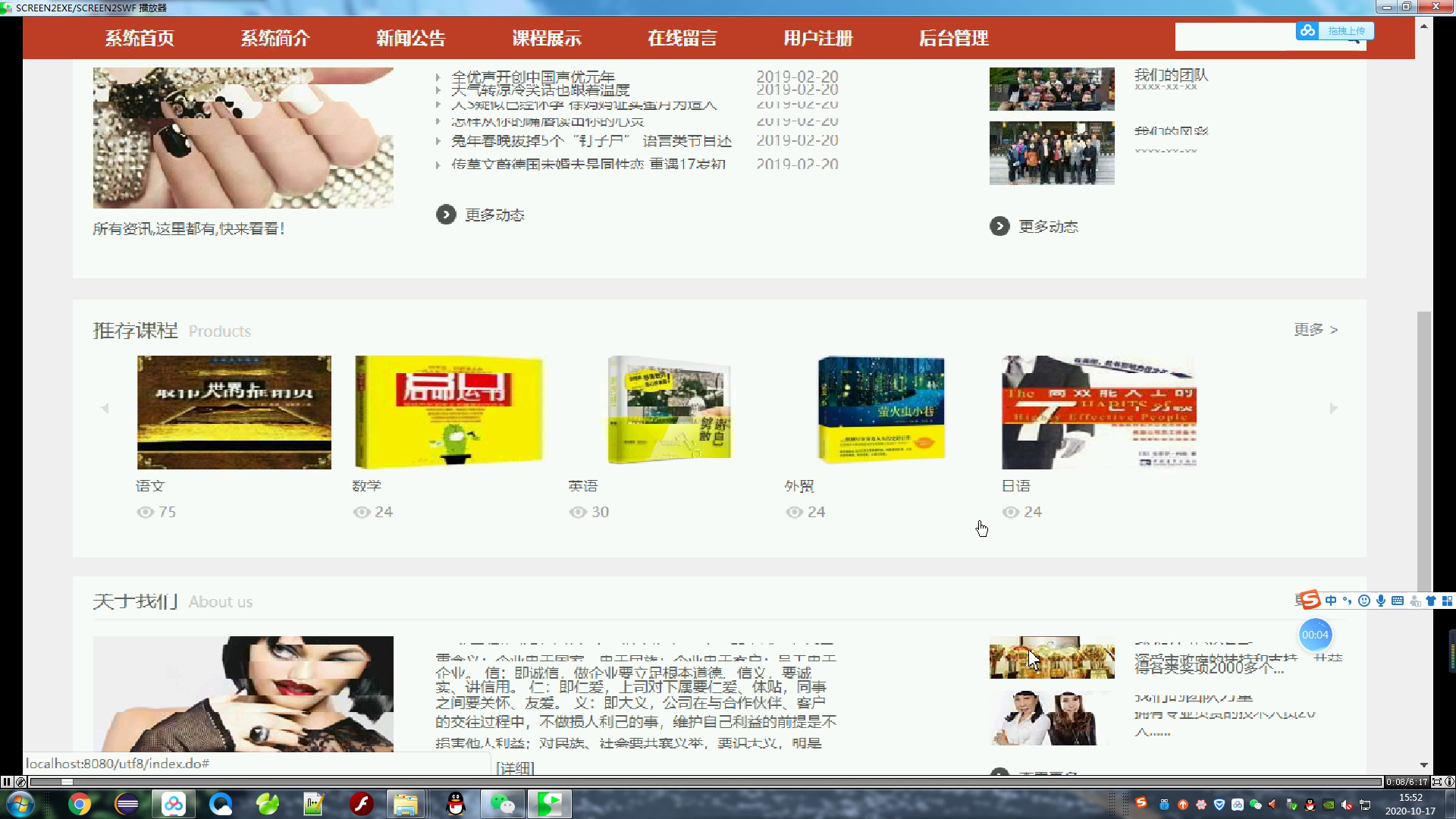Open the system tray volume speaker icon
Viewport: 1456px width, 819px height.
(1347, 805)
